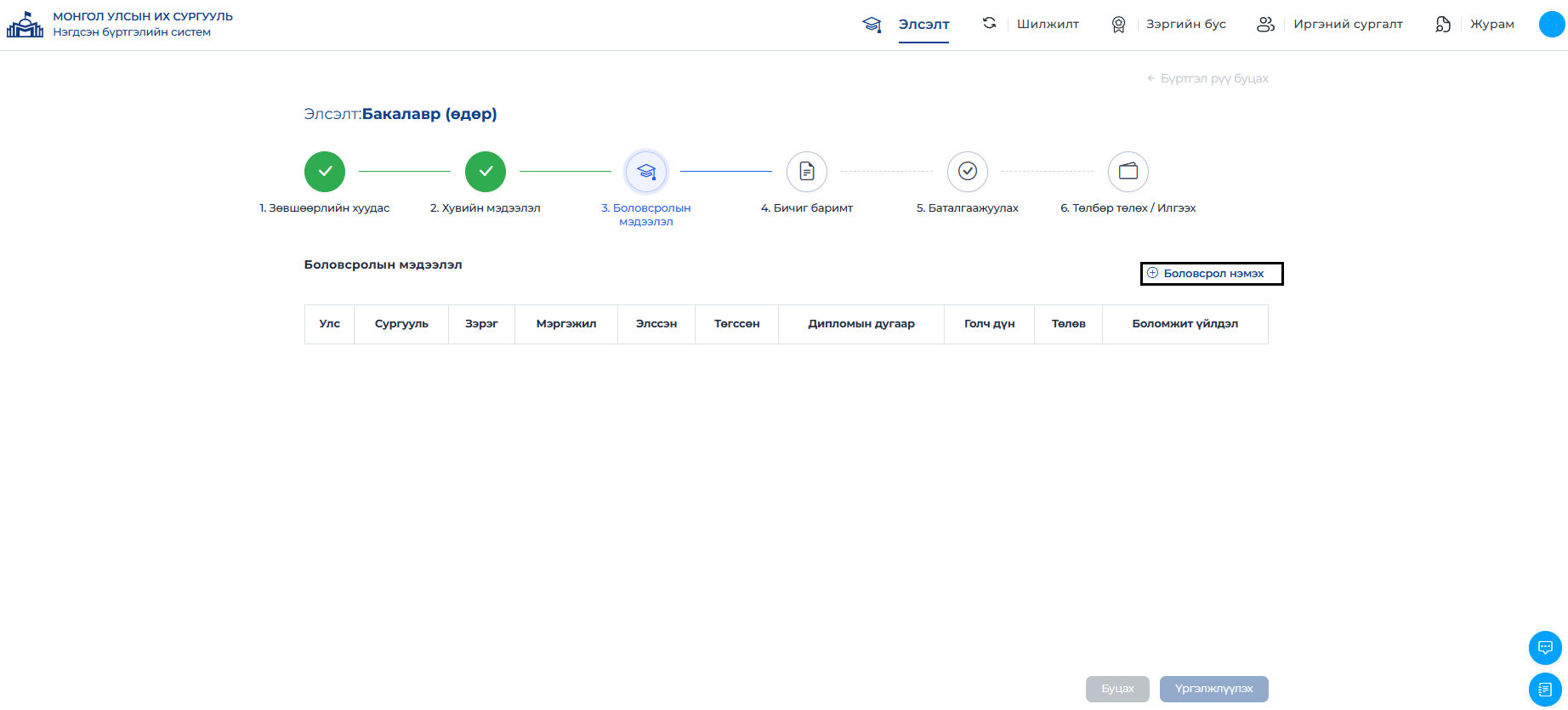Screen dimensions: 1568x710
Task: Select step 6 Төлбөр төлөх wallet circle
Action: (1128, 172)
